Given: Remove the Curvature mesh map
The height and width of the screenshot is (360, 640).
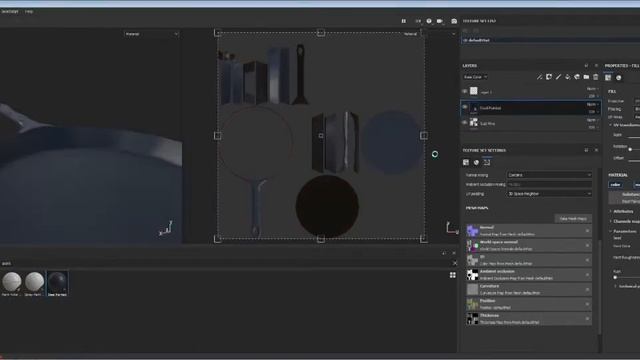Looking at the screenshot, I should 587,289.
